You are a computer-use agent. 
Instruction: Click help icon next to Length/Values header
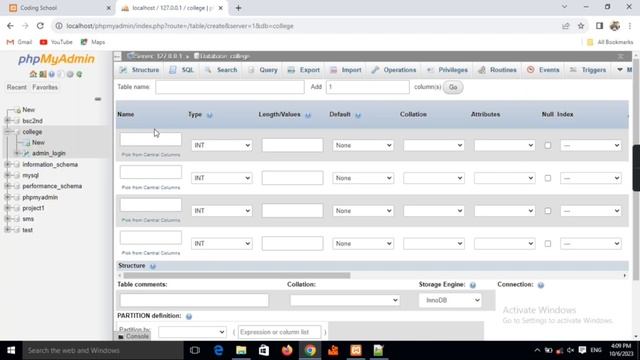pyautogui.click(x=308, y=115)
